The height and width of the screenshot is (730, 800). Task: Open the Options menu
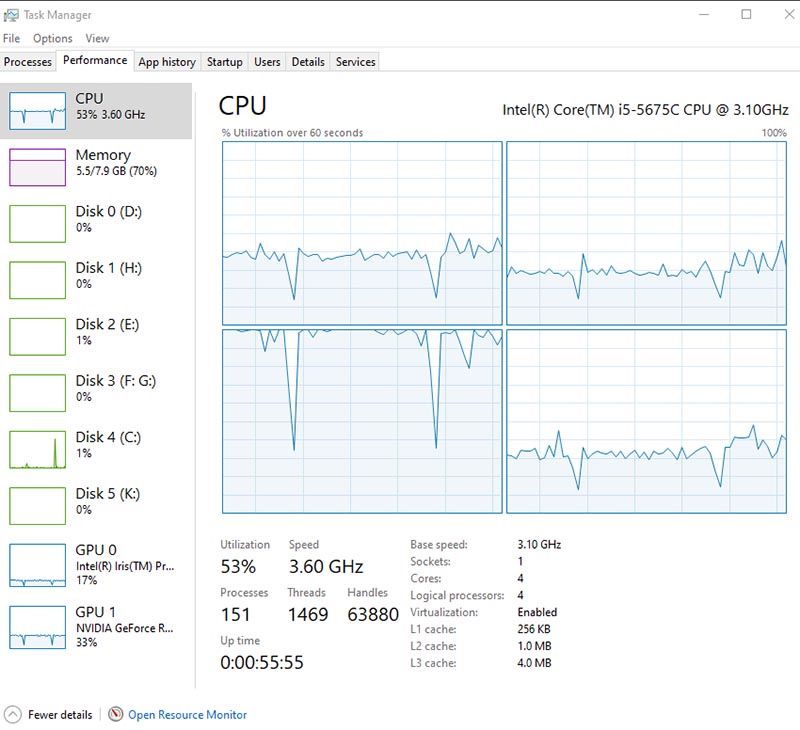point(53,38)
